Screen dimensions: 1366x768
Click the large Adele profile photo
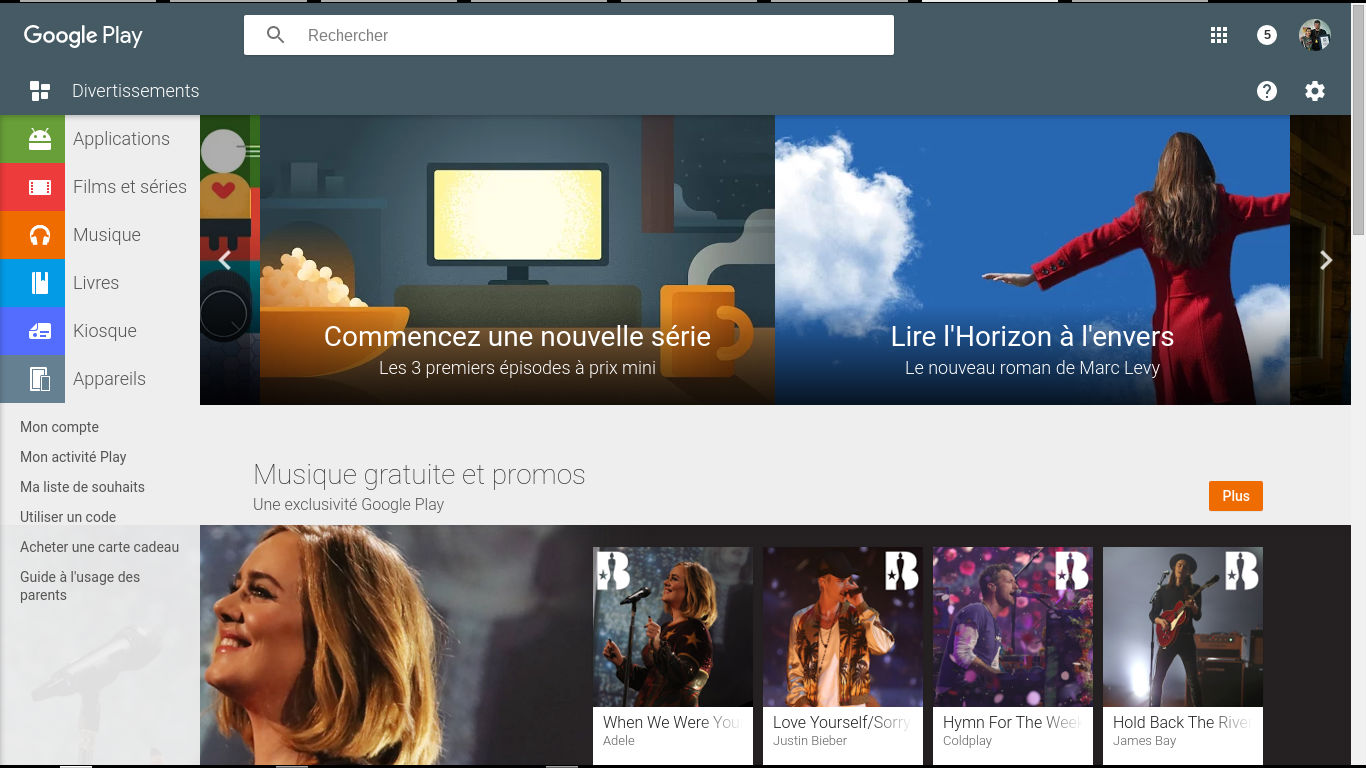(395, 645)
